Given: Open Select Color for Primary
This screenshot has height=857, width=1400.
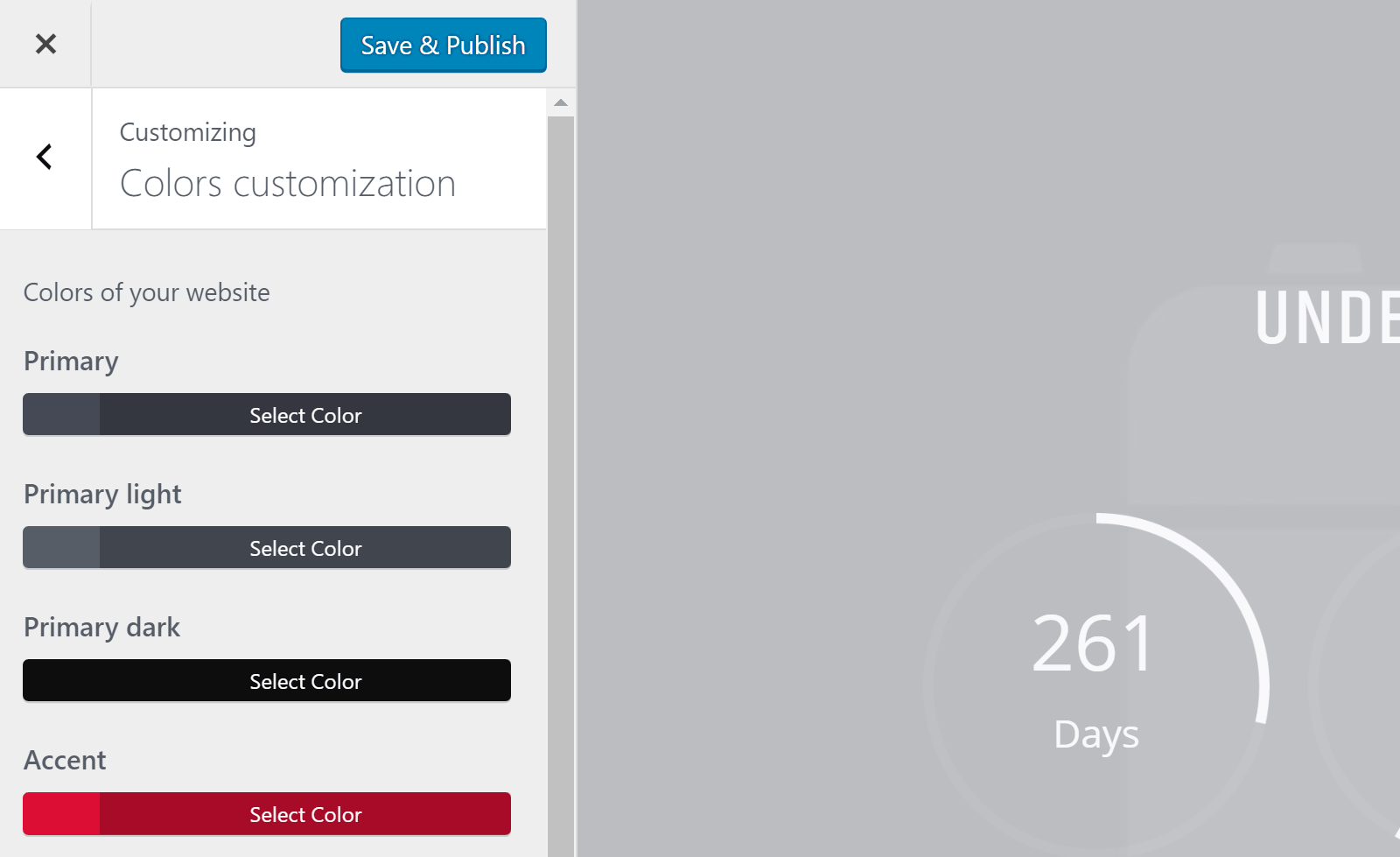Looking at the screenshot, I should (x=305, y=415).
